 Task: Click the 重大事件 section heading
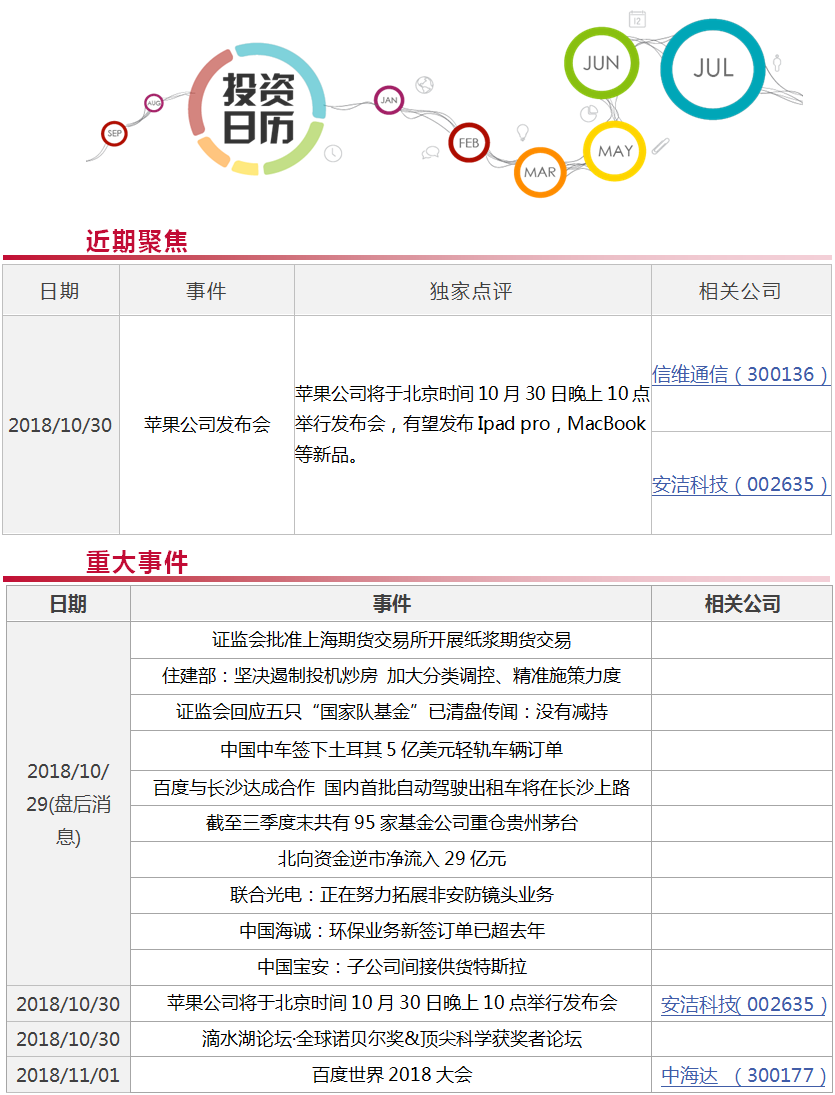point(137,562)
